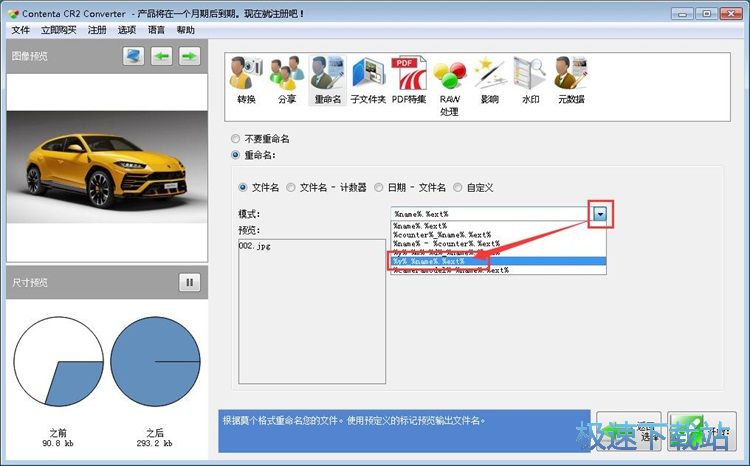Click the 之前 pie chart
The image size is (750, 466).
coord(58,361)
